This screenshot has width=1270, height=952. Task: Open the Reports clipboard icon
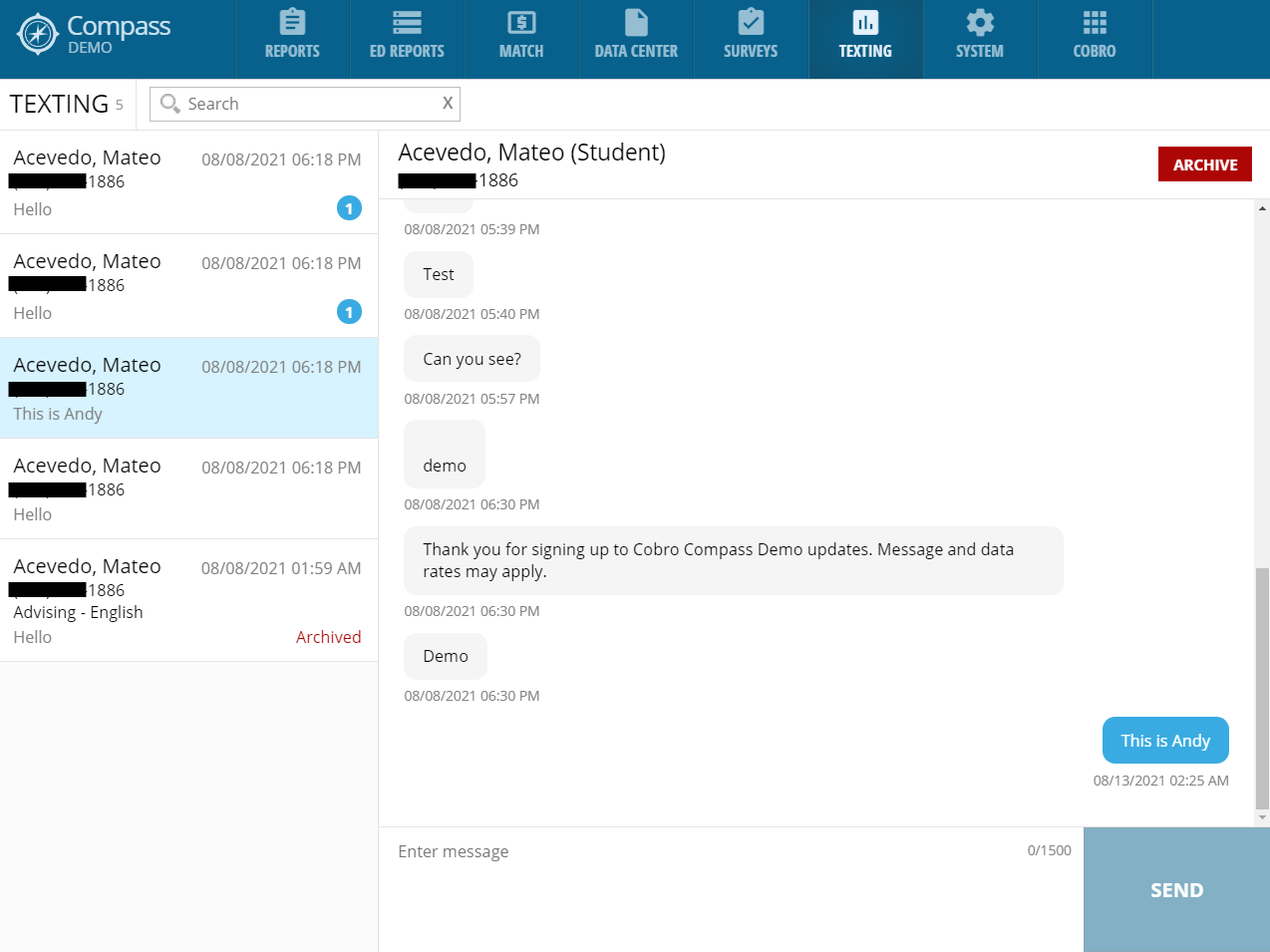pyautogui.click(x=292, y=23)
